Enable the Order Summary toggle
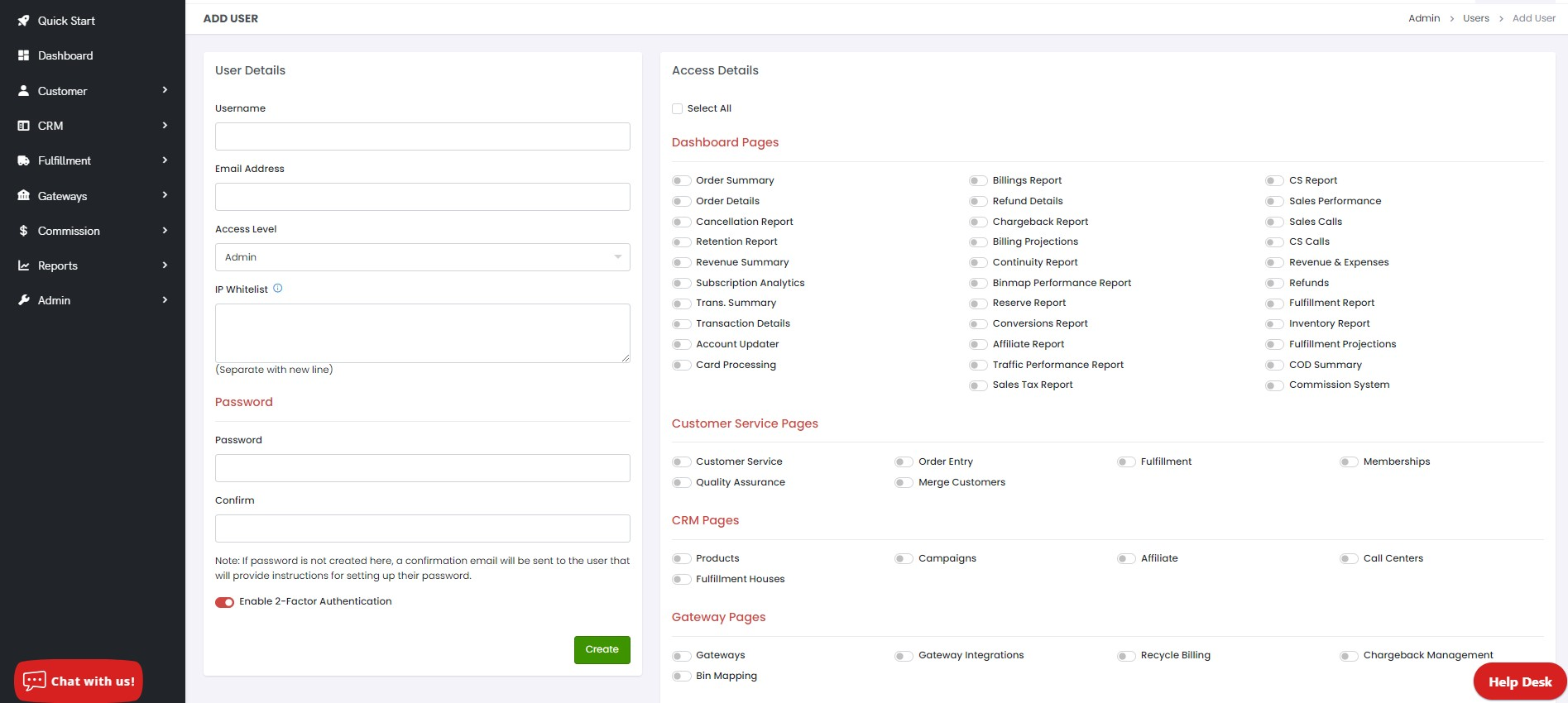This screenshot has height=703, width=1568. [681, 180]
